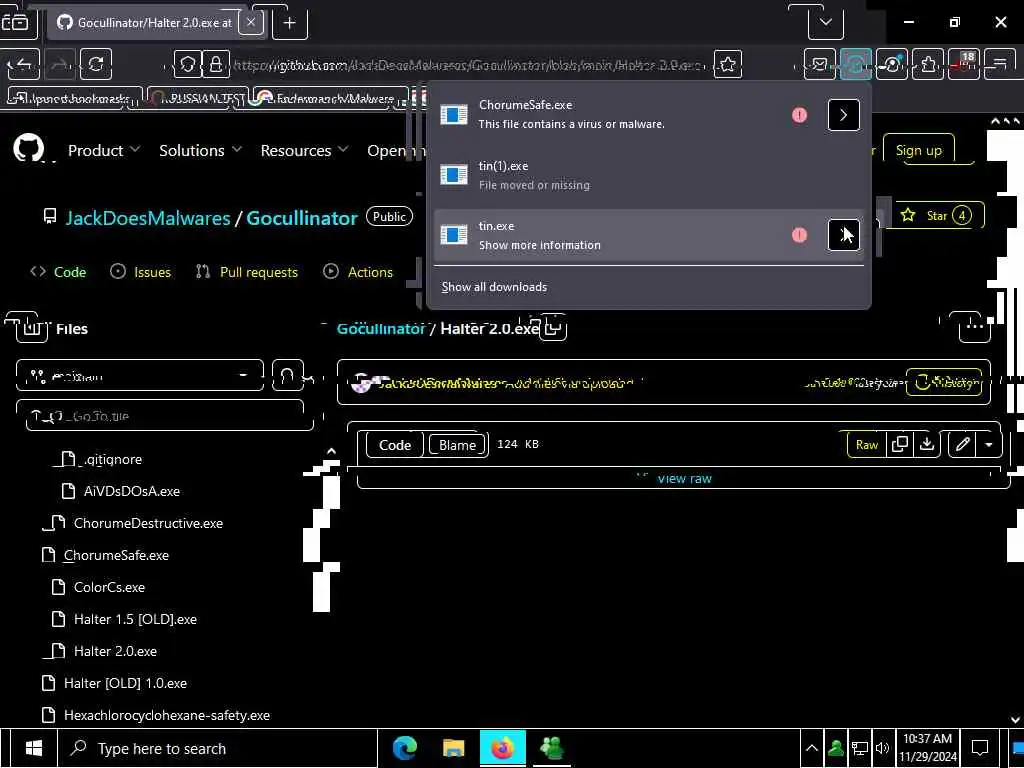Copy raw file contents icon
The height and width of the screenshot is (768, 1024).
pyautogui.click(x=900, y=444)
